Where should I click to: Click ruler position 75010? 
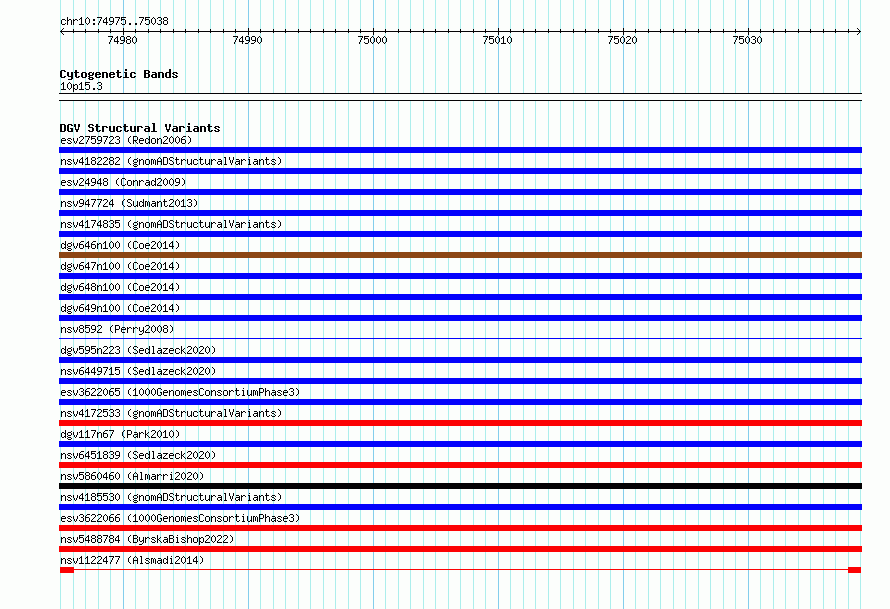click(x=497, y=40)
